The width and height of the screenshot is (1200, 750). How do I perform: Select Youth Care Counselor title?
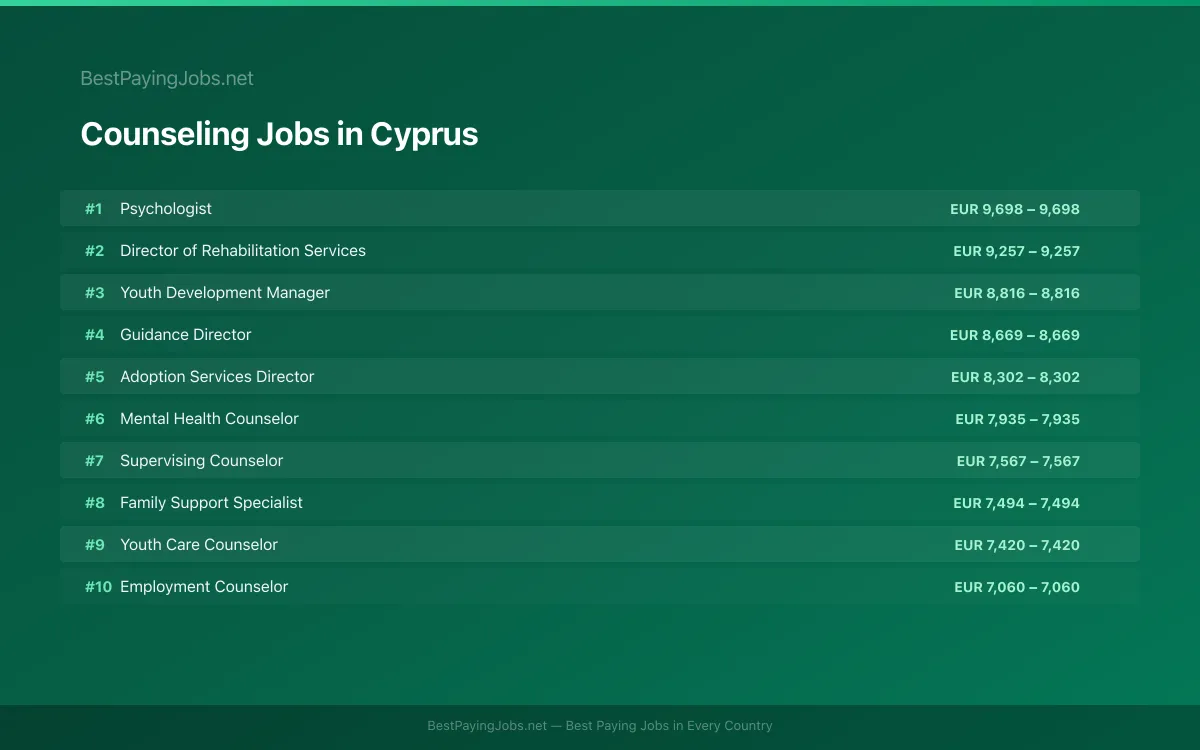tap(199, 545)
